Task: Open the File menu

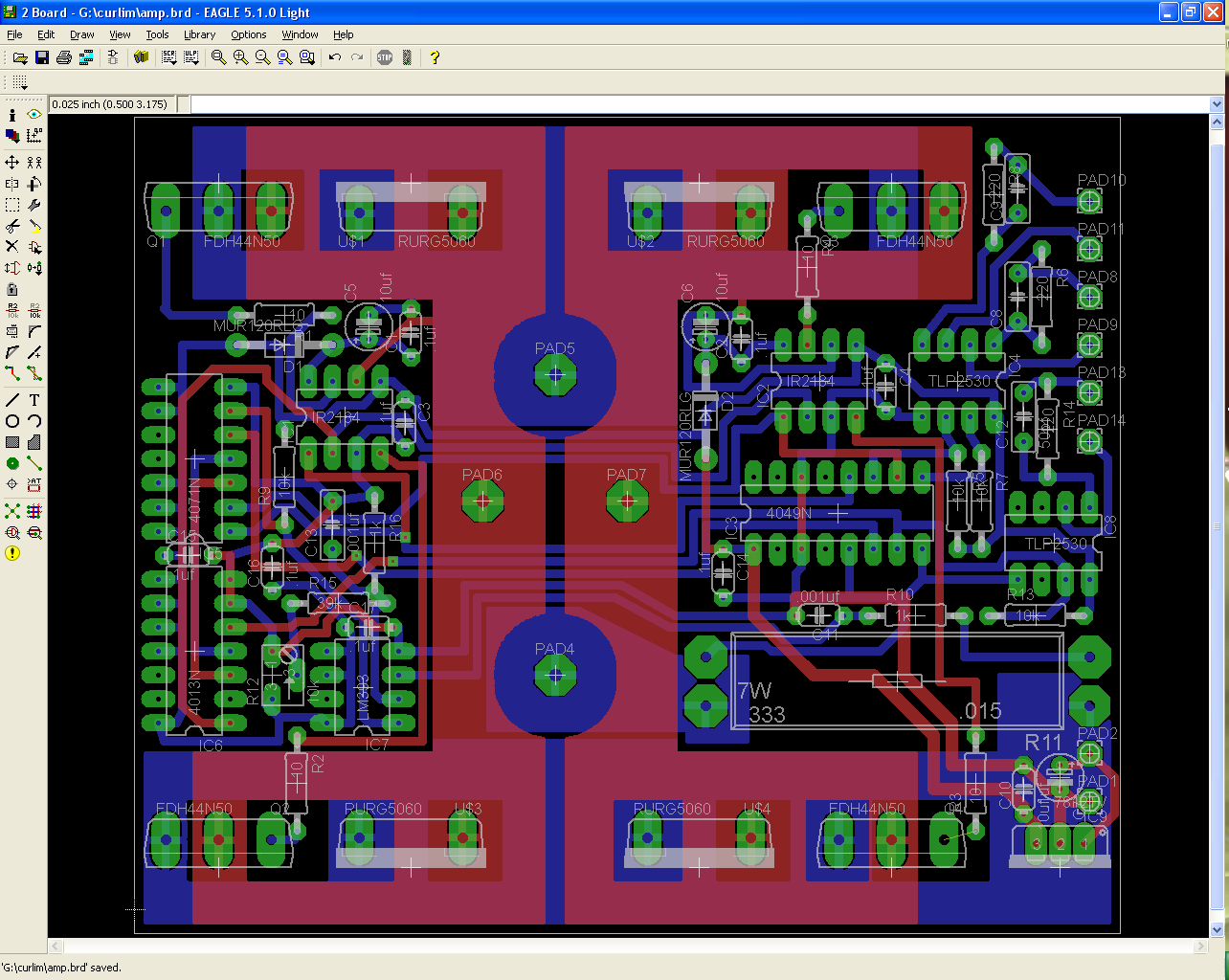Action: coord(14,34)
